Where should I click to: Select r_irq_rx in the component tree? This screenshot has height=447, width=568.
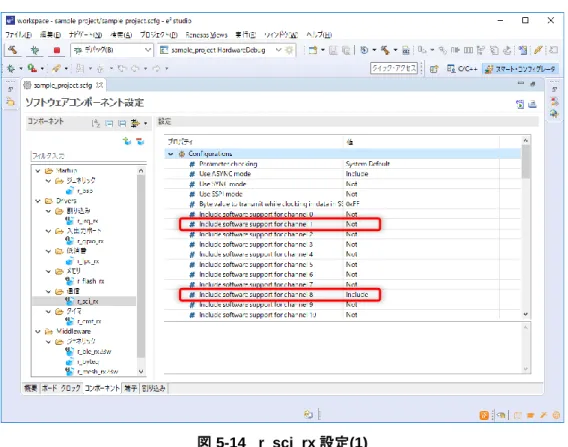coord(88,221)
